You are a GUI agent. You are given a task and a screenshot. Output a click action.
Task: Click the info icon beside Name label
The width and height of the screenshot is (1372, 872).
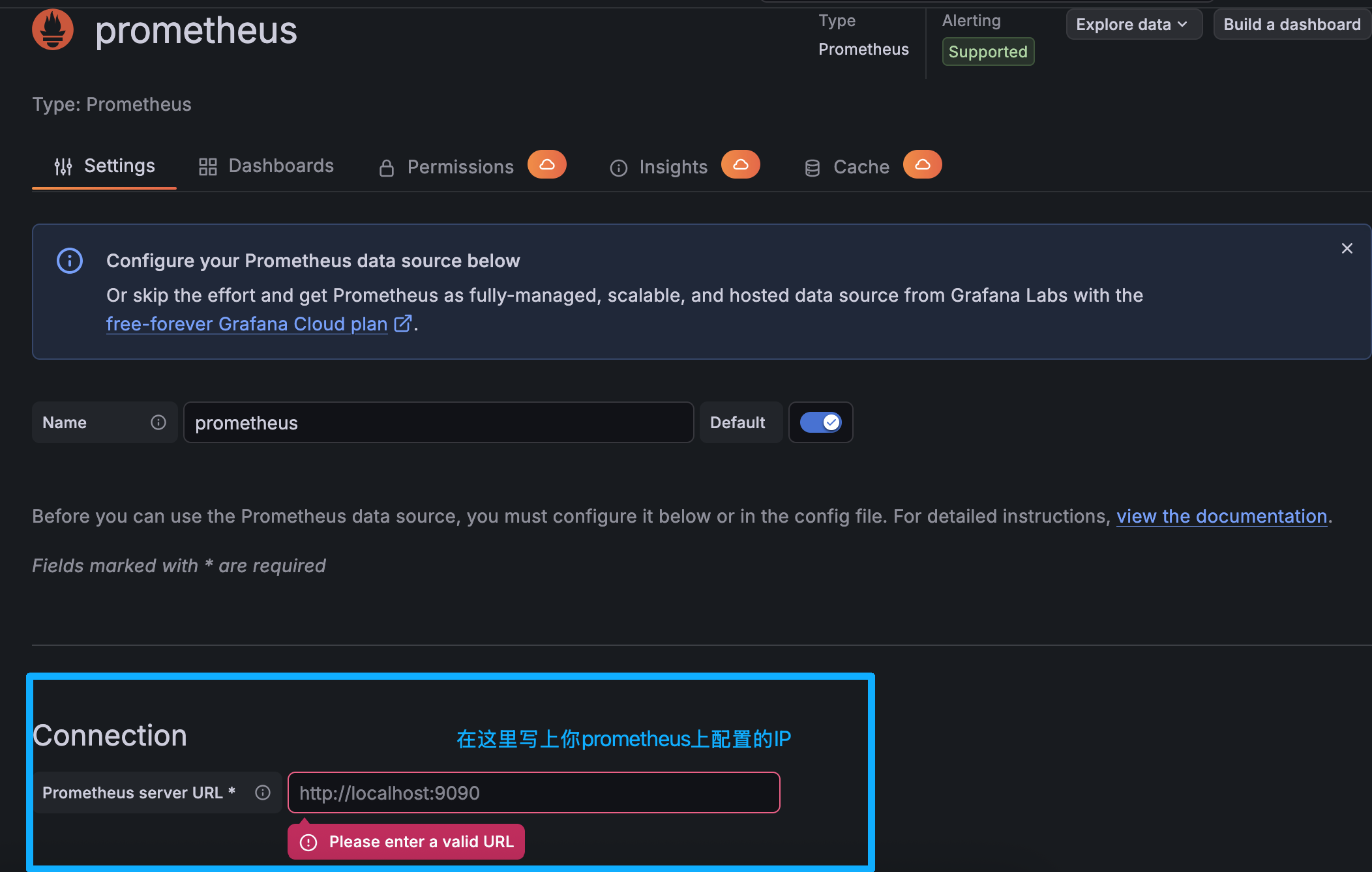[x=158, y=422]
